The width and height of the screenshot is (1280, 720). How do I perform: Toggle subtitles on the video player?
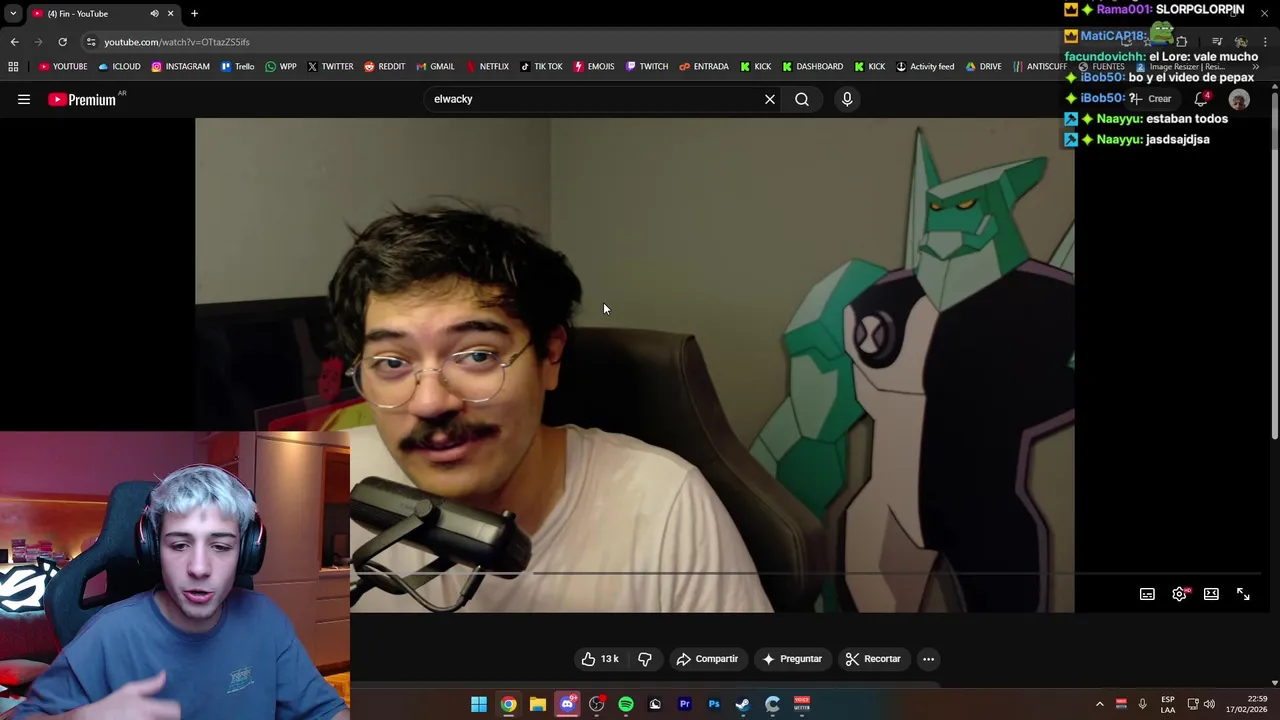pyautogui.click(x=1147, y=594)
